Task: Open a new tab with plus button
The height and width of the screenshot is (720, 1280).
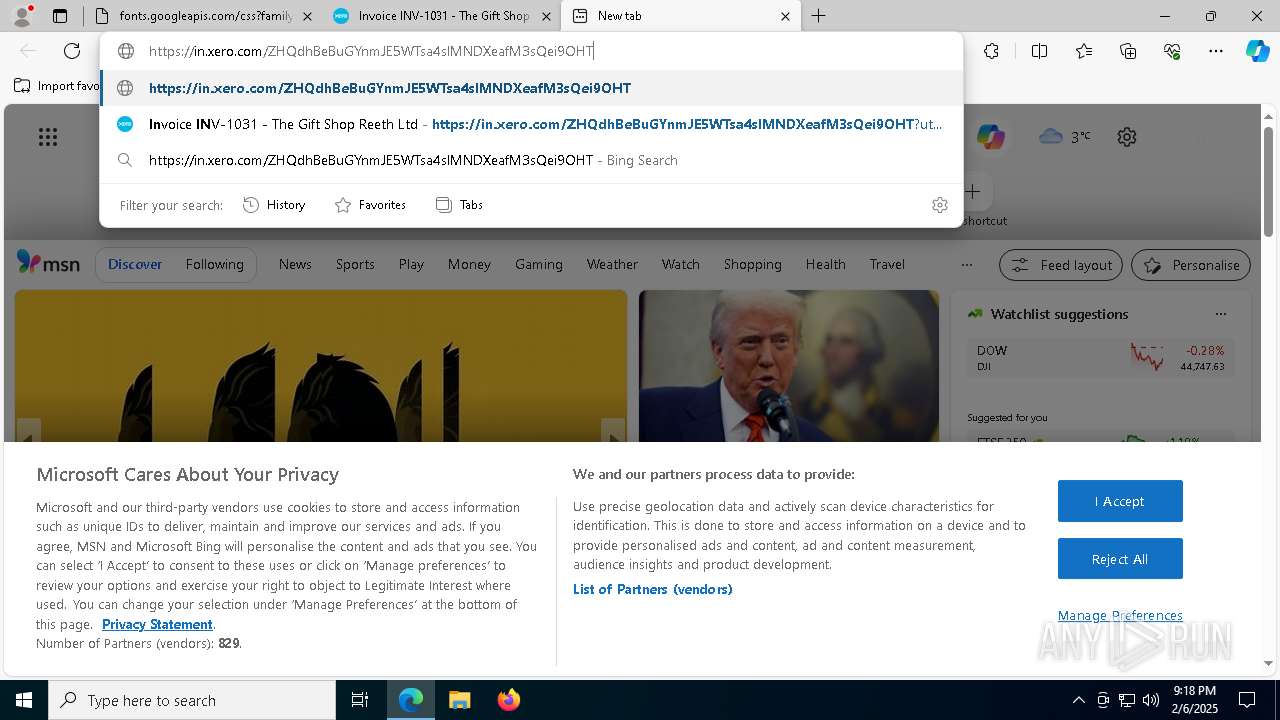Action: pos(818,16)
